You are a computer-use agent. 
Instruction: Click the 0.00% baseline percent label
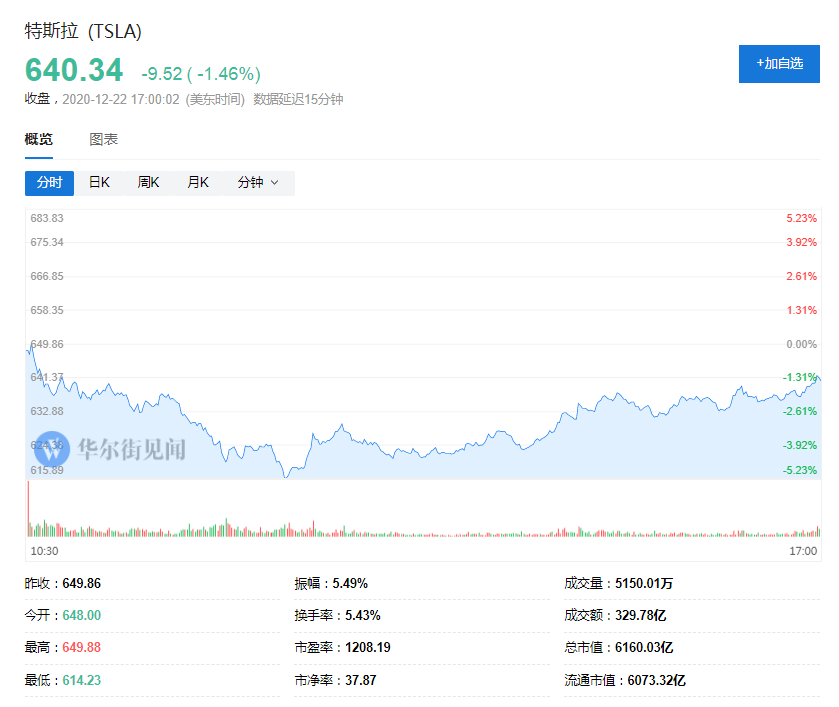pyautogui.click(x=802, y=344)
